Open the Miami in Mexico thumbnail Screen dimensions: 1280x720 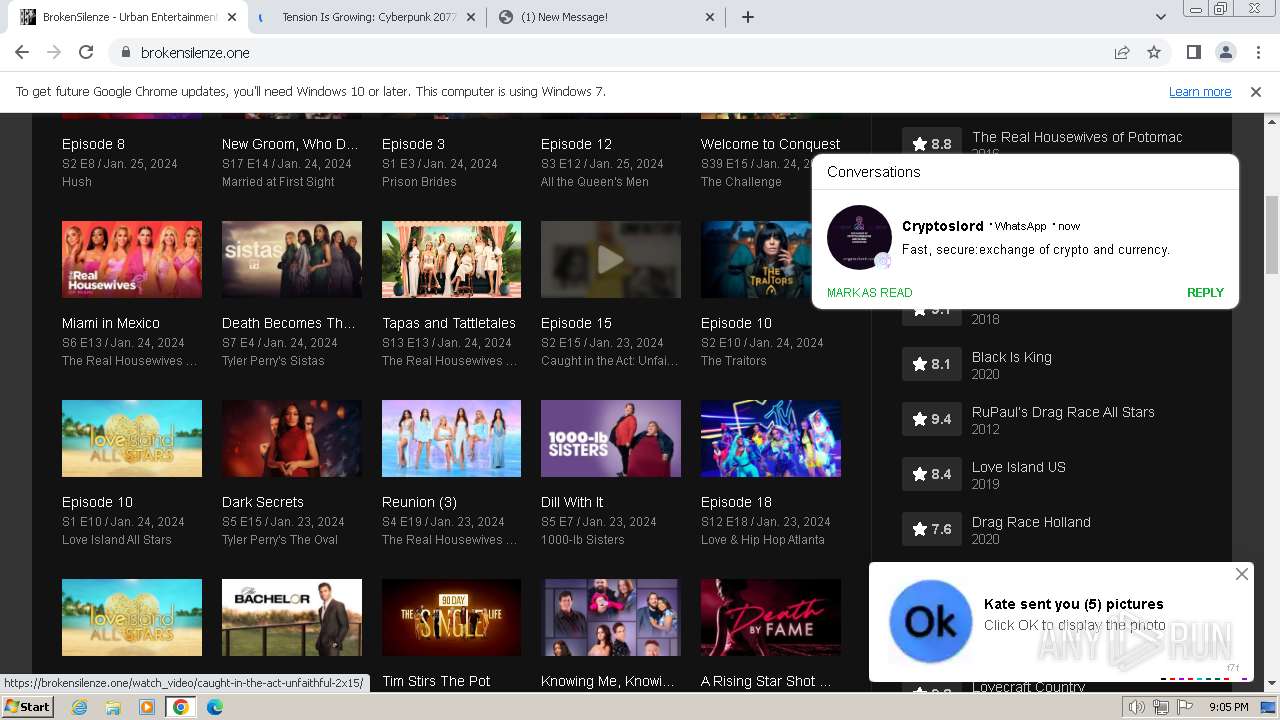coord(132,259)
